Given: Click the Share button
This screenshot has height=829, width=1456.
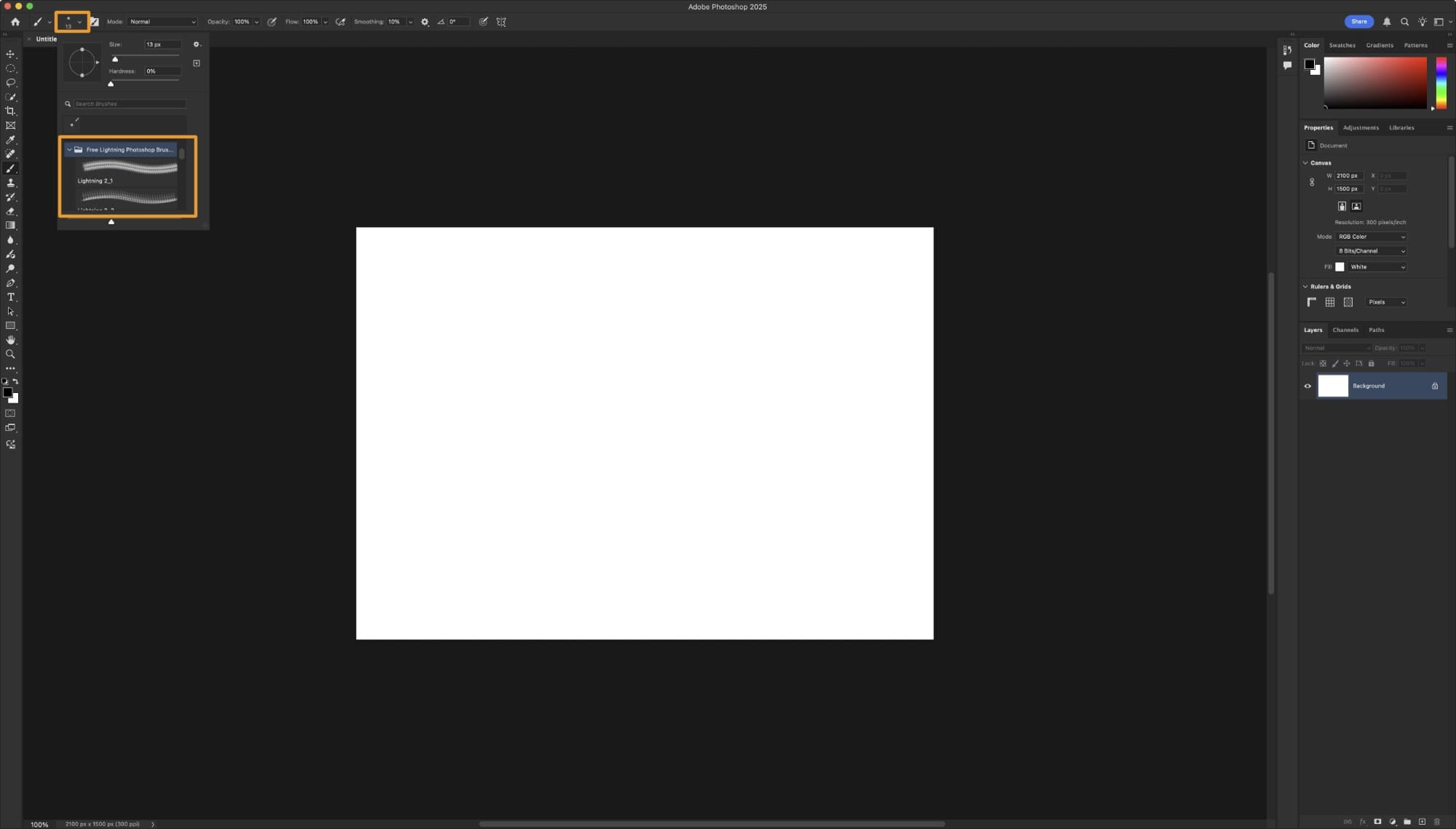Looking at the screenshot, I should coord(1358,22).
